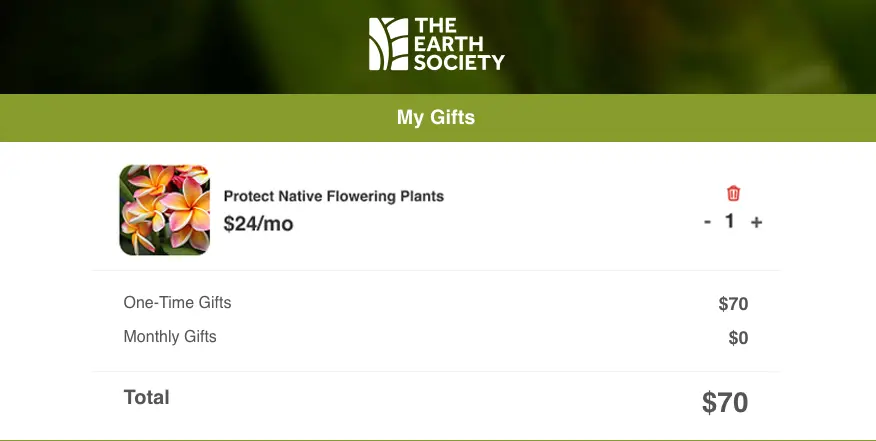Click the quantity value 1
Viewport: 876px width, 441px height.
point(730,221)
